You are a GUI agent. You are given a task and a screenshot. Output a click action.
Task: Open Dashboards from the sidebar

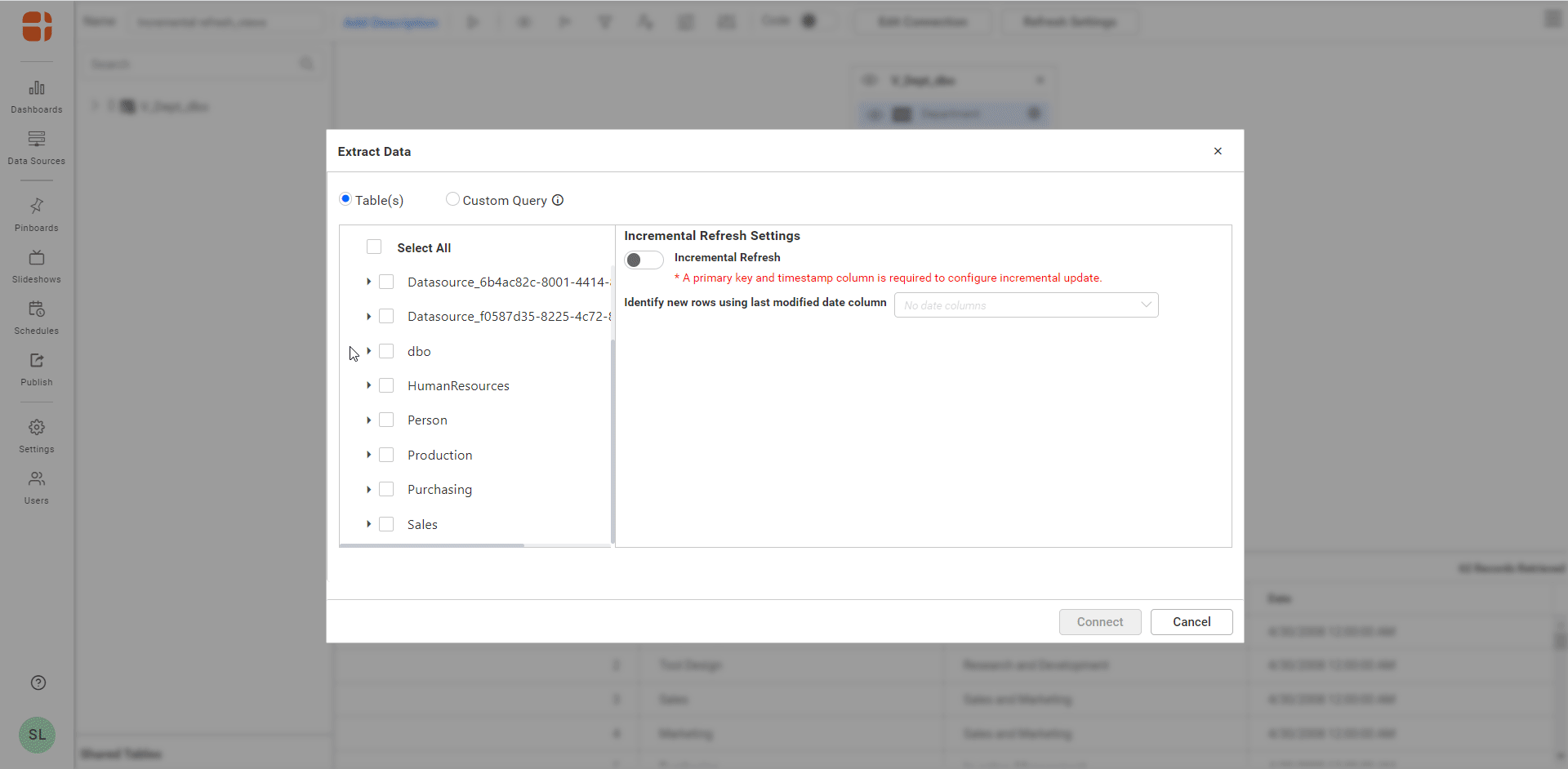point(37,96)
